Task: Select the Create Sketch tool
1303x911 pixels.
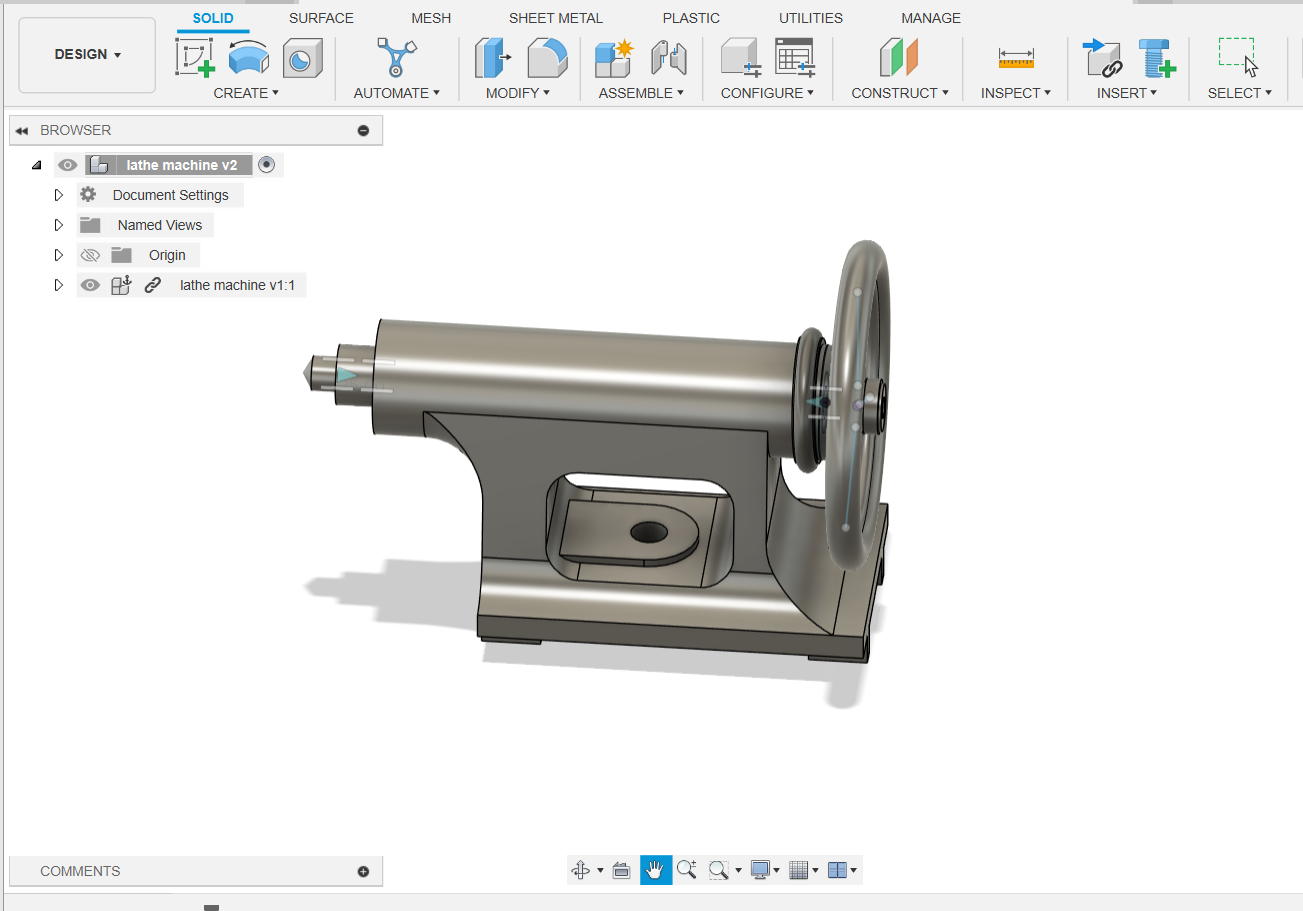Action: point(195,58)
